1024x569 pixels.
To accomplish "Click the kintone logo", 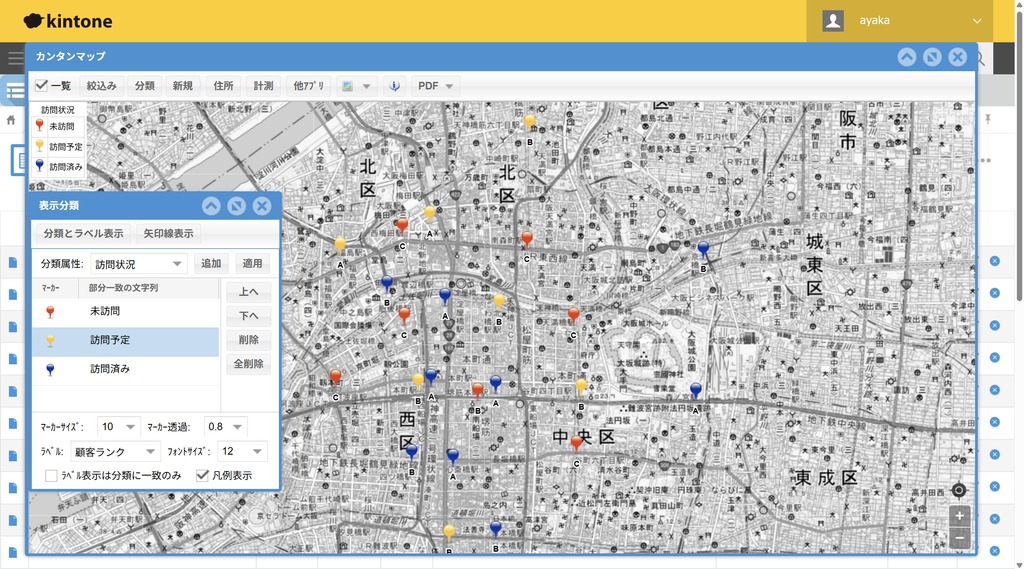I will click(x=68, y=21).
